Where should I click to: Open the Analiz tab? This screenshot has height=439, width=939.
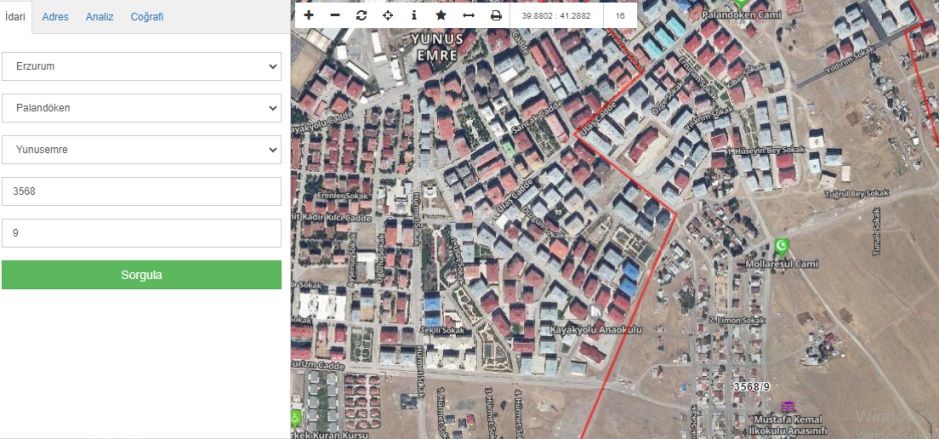pyautogui.click(x=99, y=17)
